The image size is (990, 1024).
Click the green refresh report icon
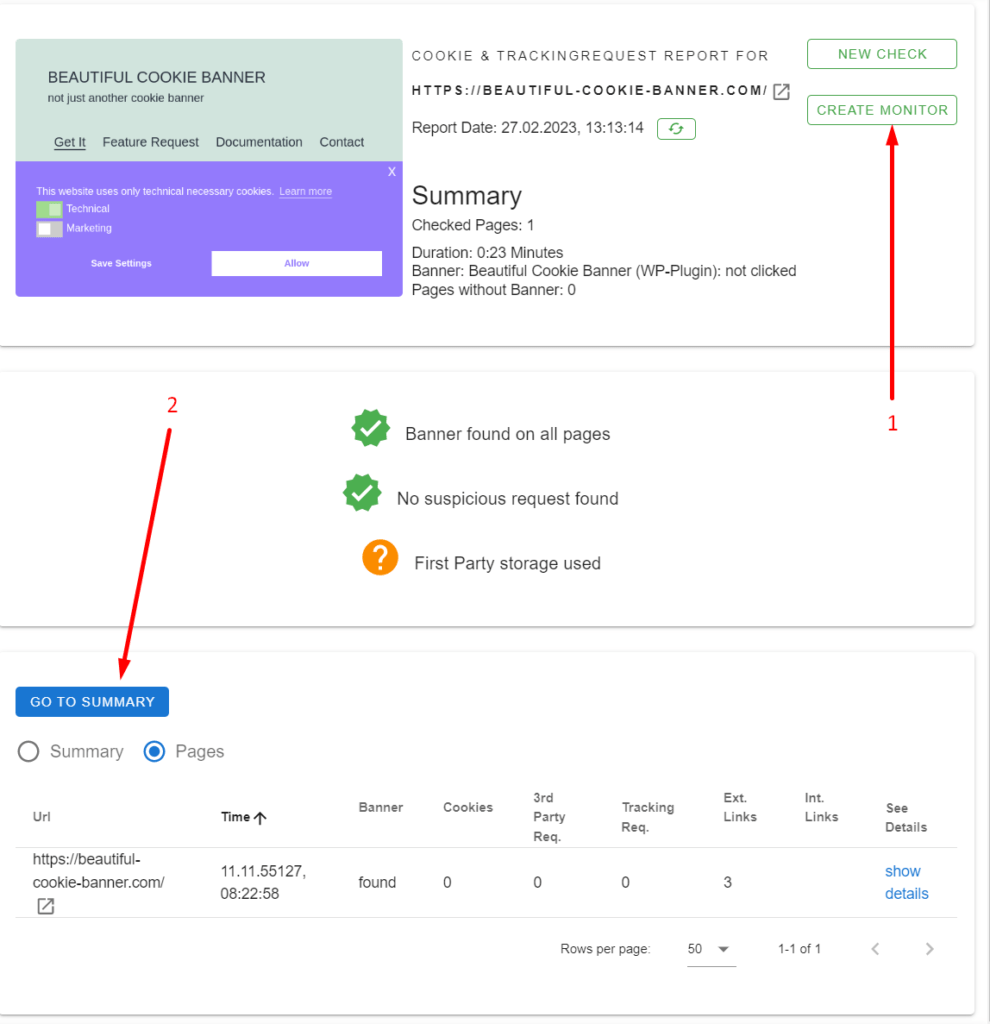(676, 129)
